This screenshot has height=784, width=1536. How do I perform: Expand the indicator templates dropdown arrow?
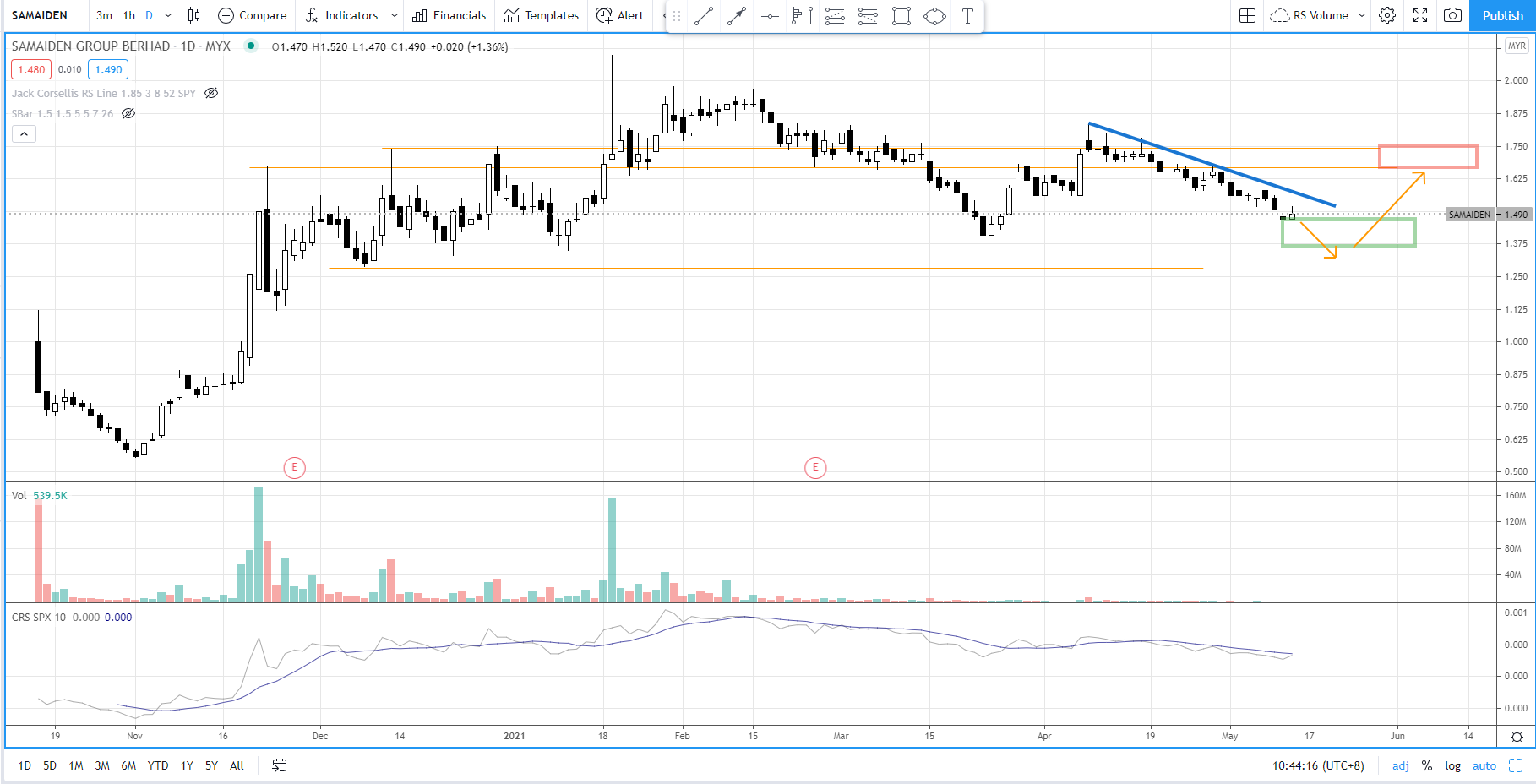coord(394,15)
